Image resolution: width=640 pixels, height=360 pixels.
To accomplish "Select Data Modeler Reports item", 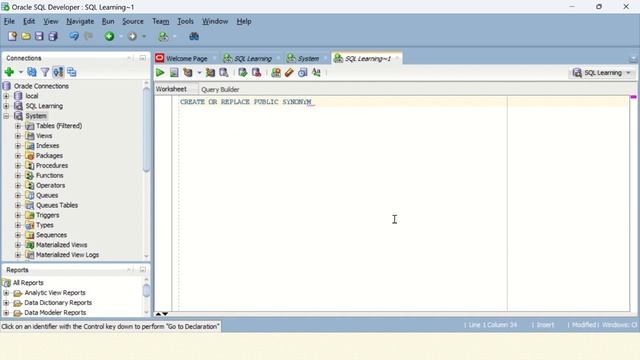I will click(x=55, y=313).
